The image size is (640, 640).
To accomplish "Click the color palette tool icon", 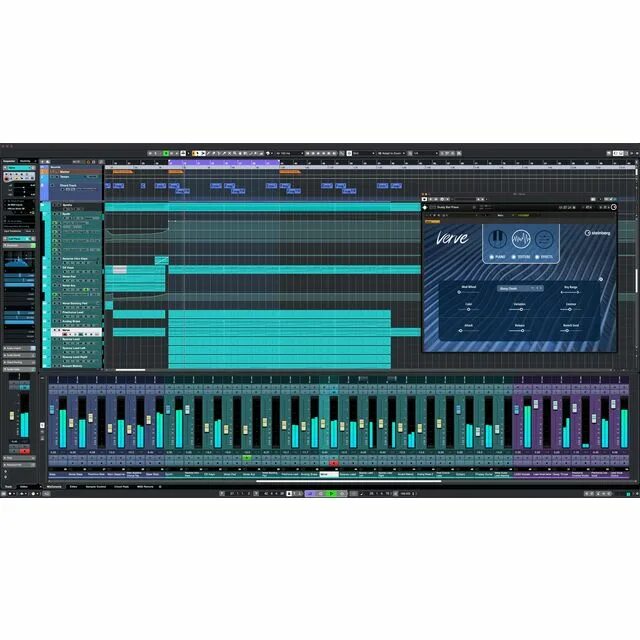I will [x=268, y=153].
